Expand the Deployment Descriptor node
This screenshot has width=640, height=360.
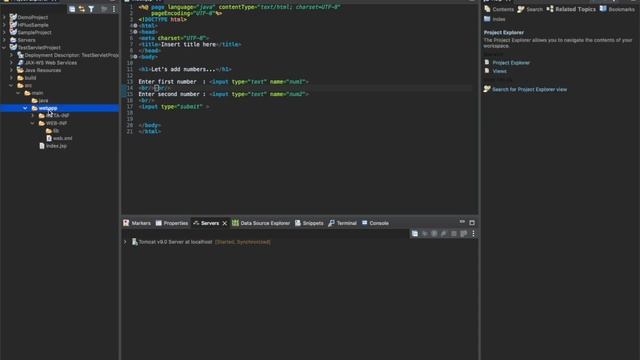click(11, 55)
